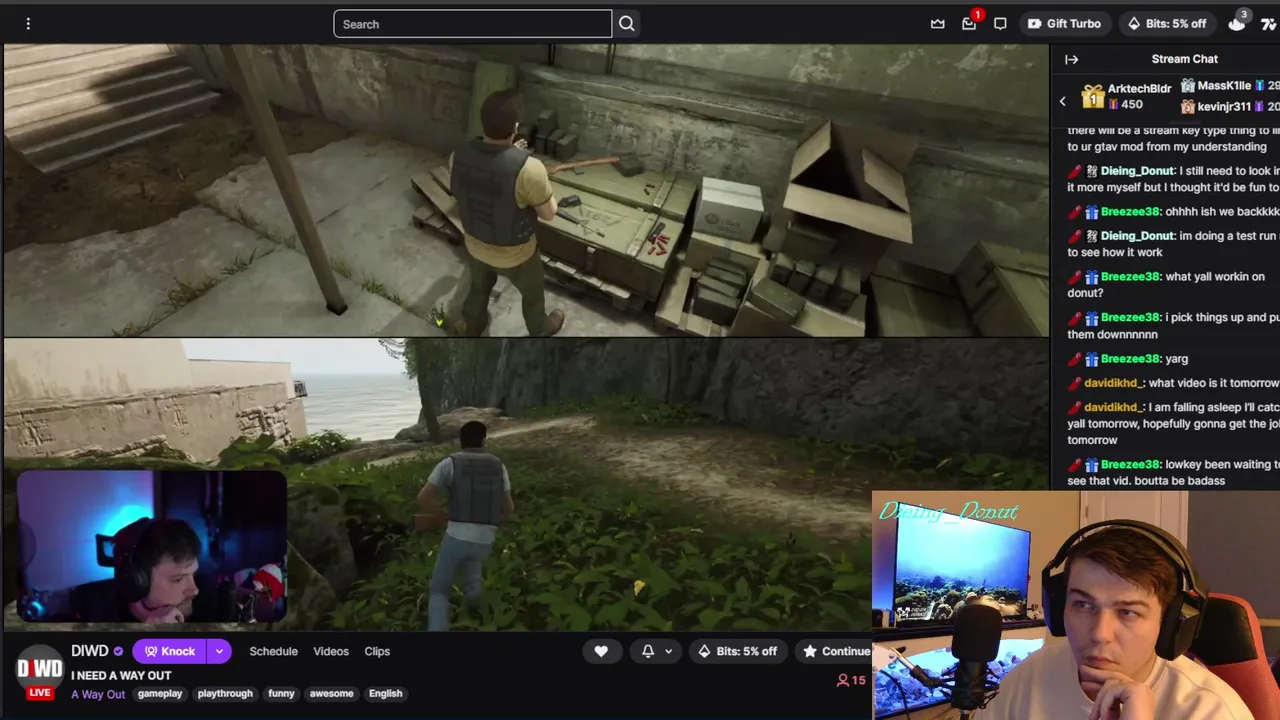Click kevinjr311 leaderboard entry

1228,106
